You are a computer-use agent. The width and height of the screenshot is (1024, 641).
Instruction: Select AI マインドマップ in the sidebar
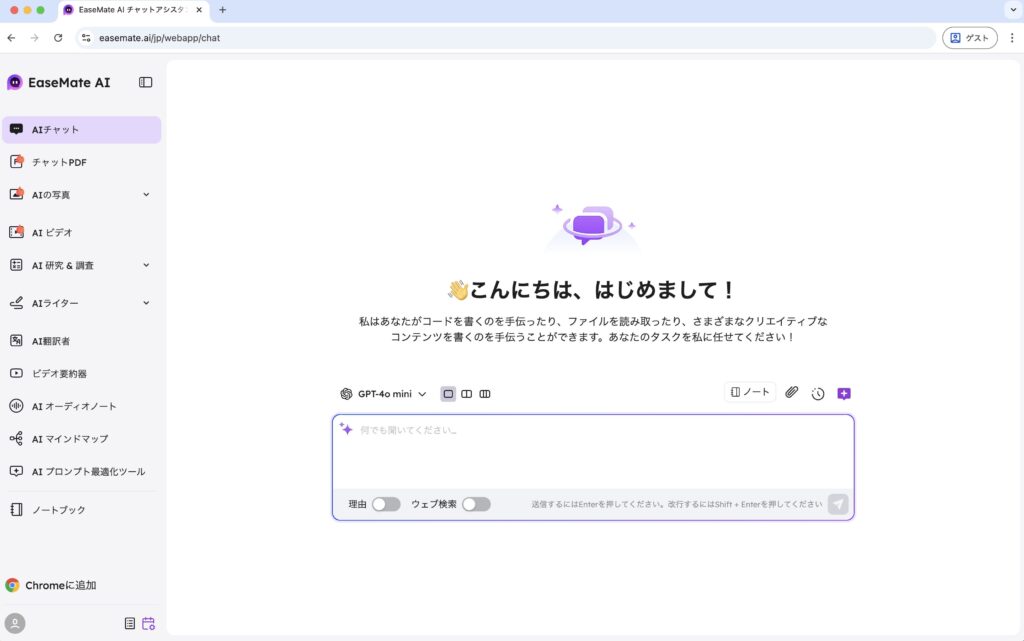coord(69,439)
